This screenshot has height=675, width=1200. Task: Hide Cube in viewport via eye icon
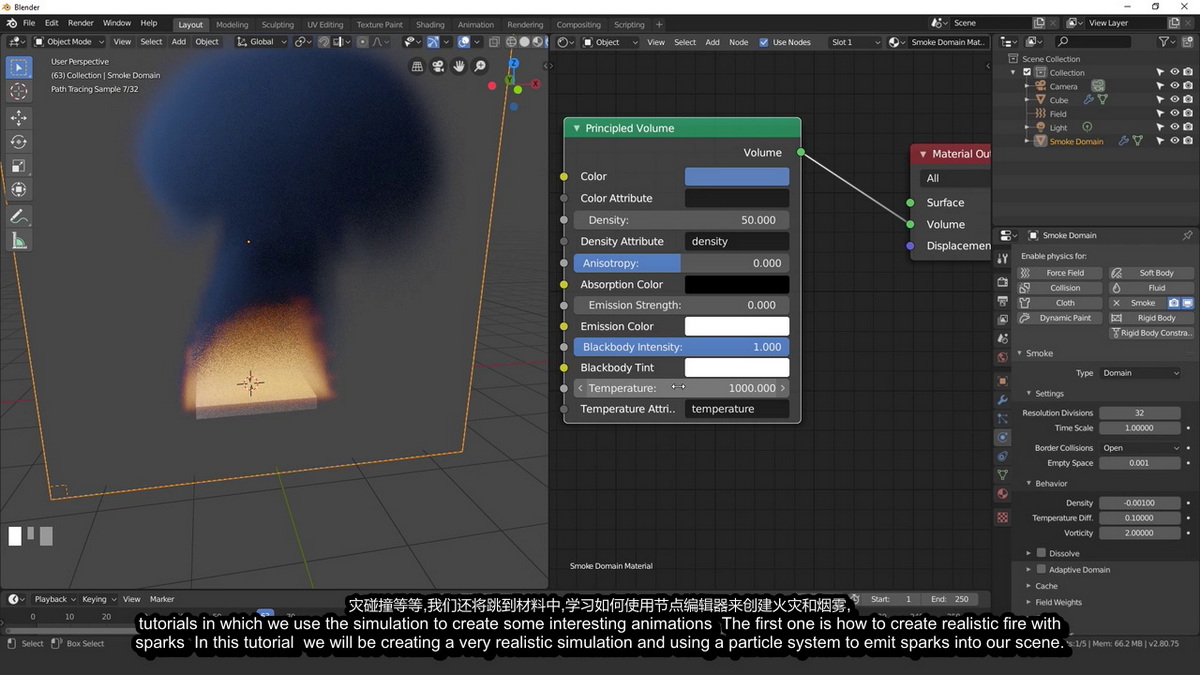[1175, 100]
